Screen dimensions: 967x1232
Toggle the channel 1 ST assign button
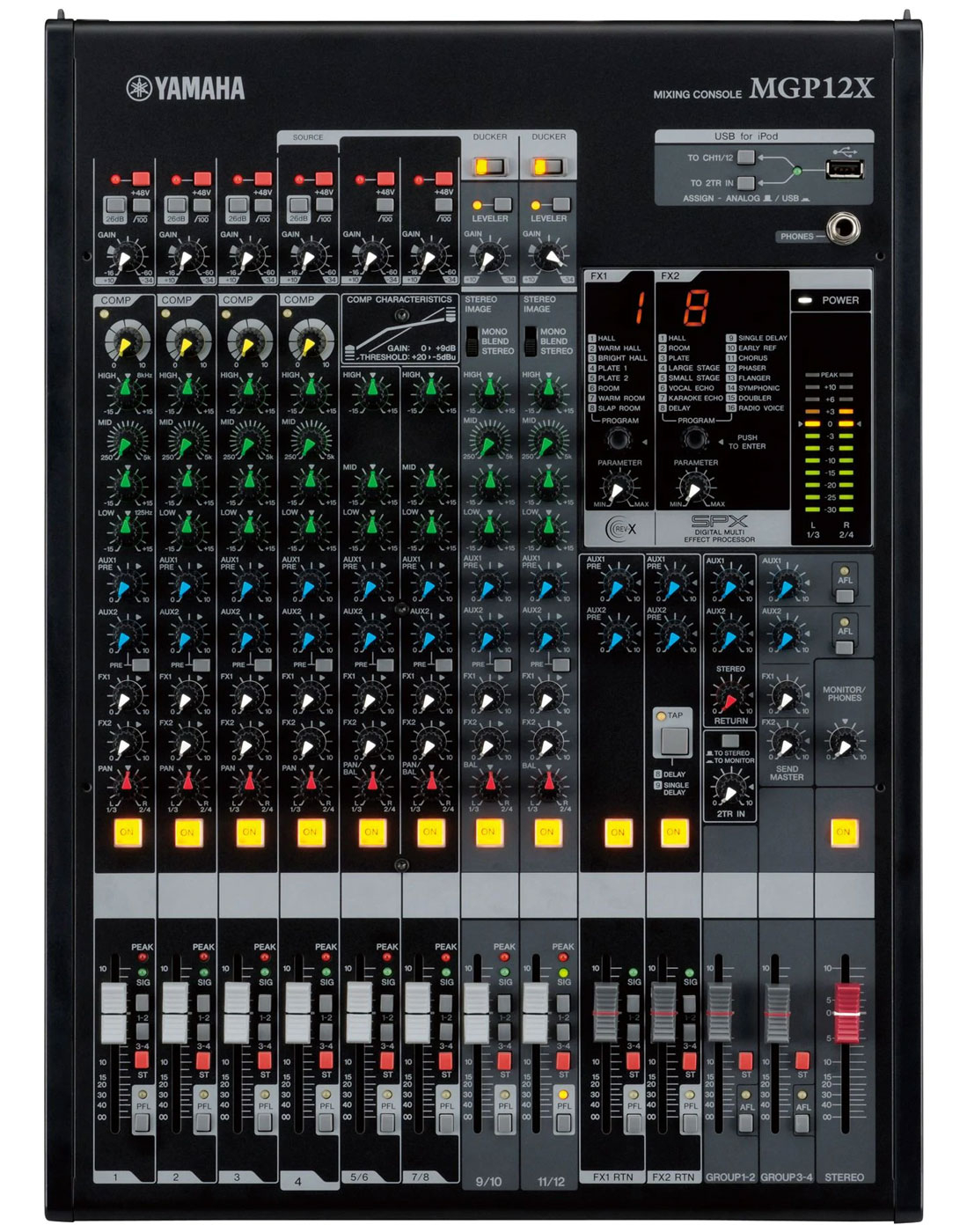point(143,1059)
